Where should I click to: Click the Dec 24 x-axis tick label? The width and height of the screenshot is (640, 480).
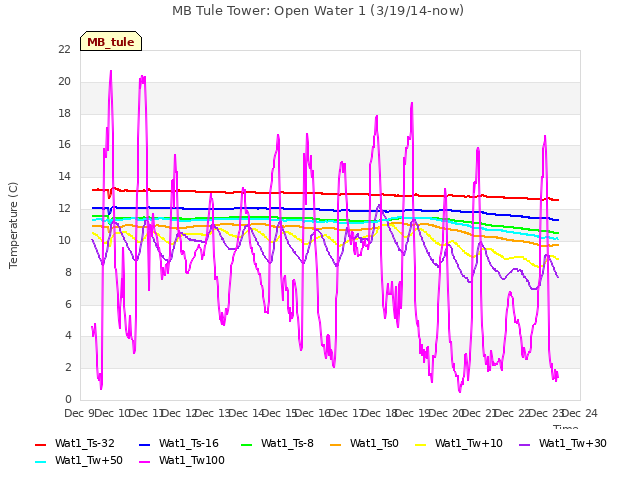[580, 413]
